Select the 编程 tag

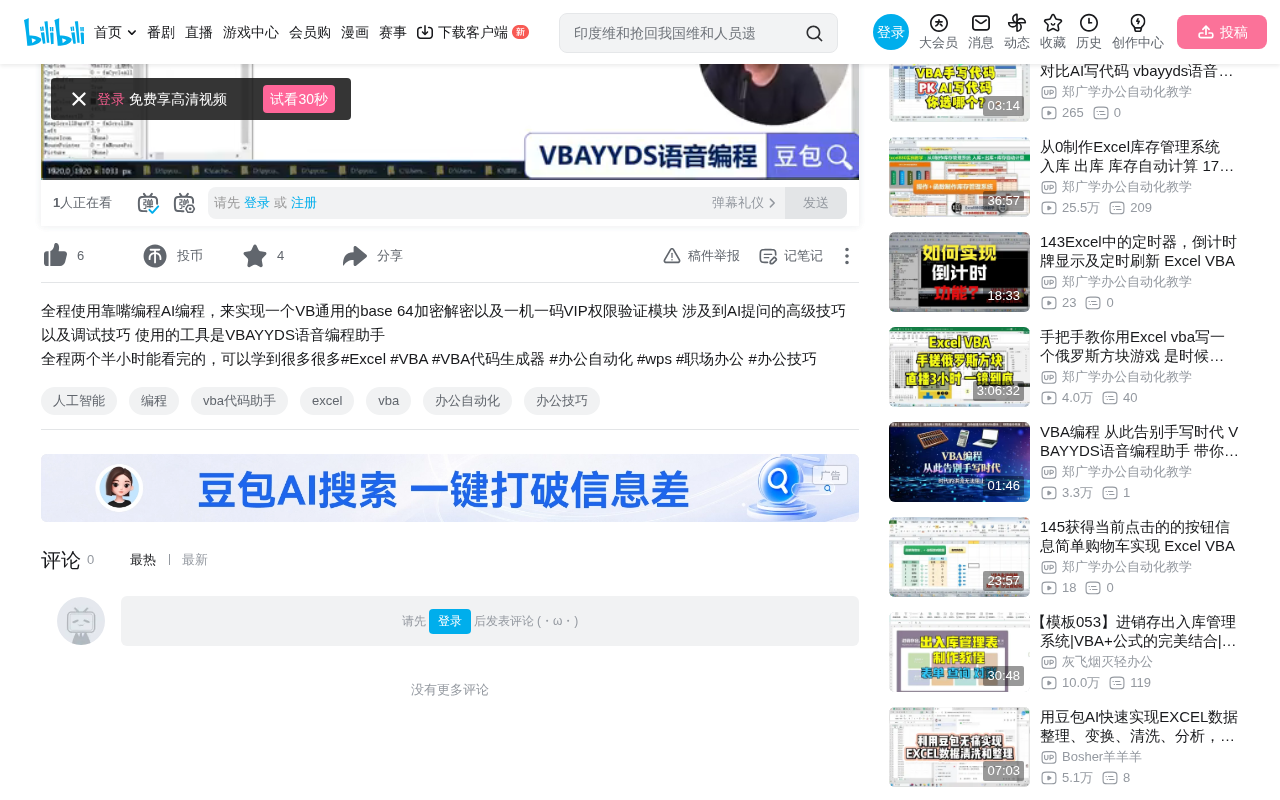click(x=154, y=401)
